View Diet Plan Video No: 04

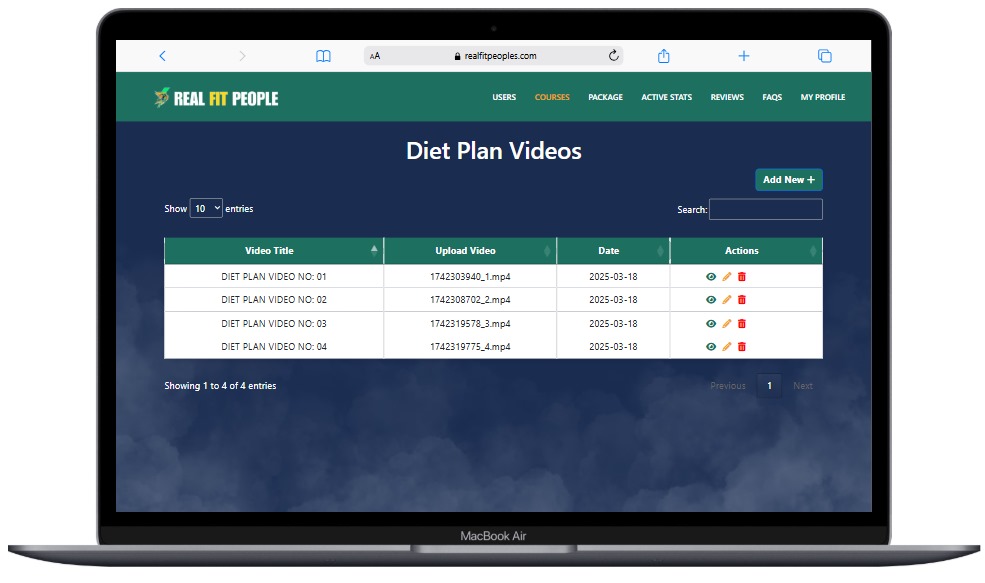(711, 347)
